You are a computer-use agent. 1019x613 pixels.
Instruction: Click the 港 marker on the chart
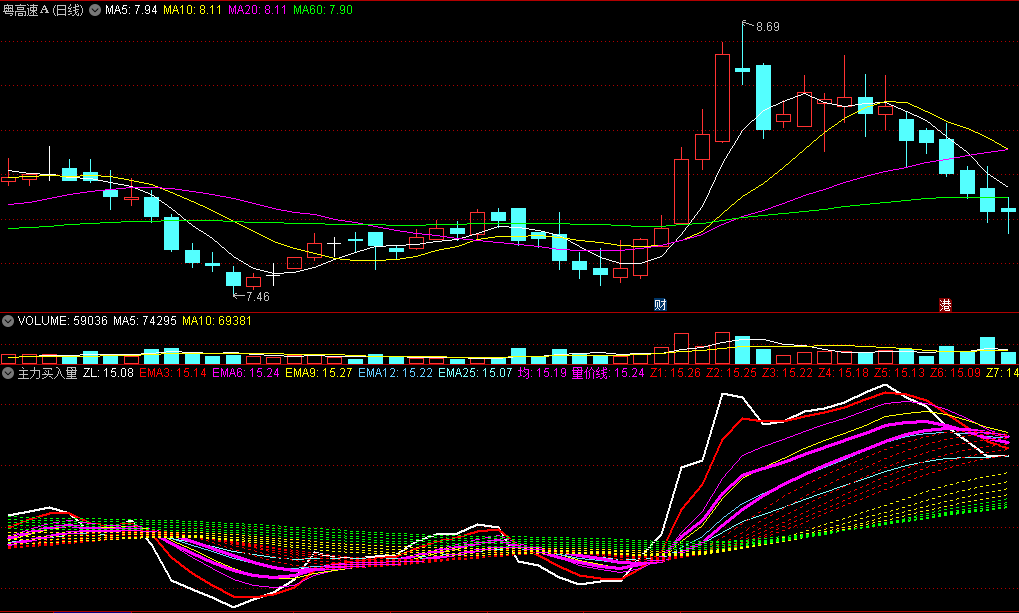945,305
